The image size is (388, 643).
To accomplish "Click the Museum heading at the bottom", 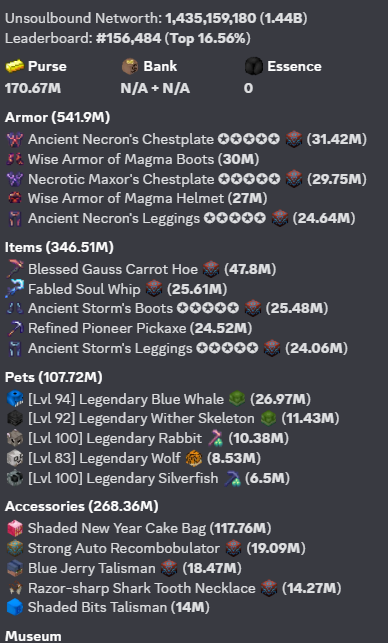I will pyautogui.click(x=33, y=636).
